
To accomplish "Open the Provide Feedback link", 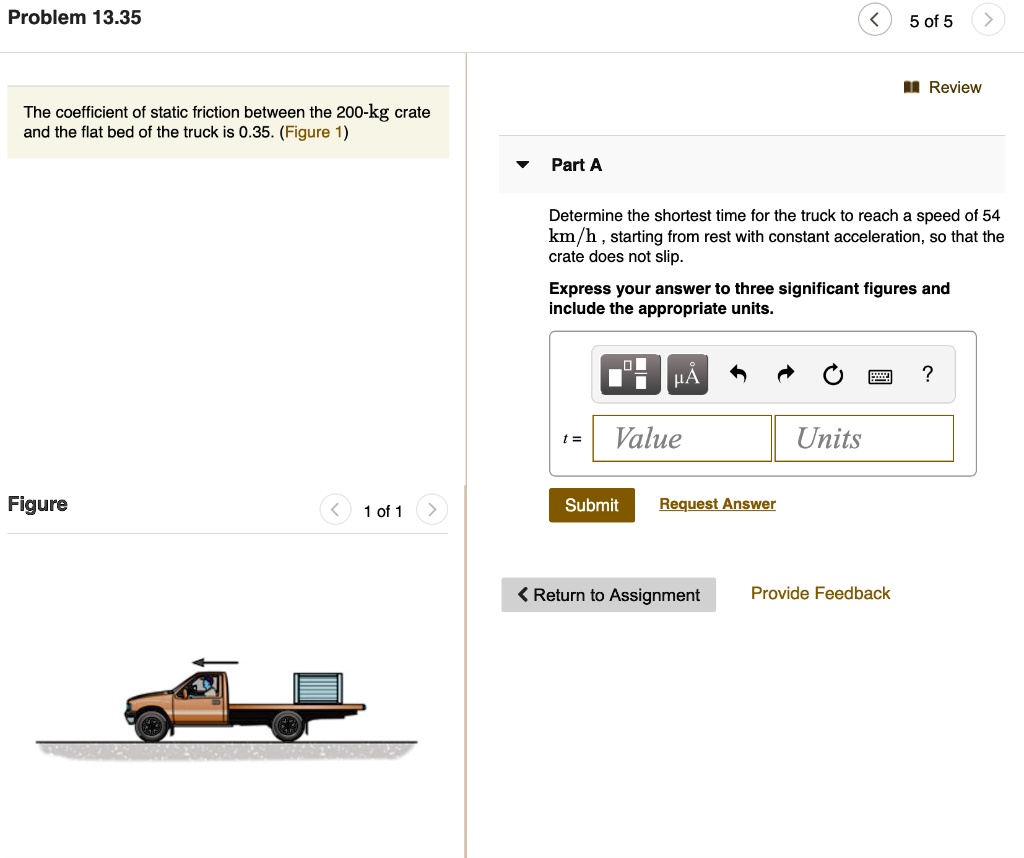I will coord(820,593).
